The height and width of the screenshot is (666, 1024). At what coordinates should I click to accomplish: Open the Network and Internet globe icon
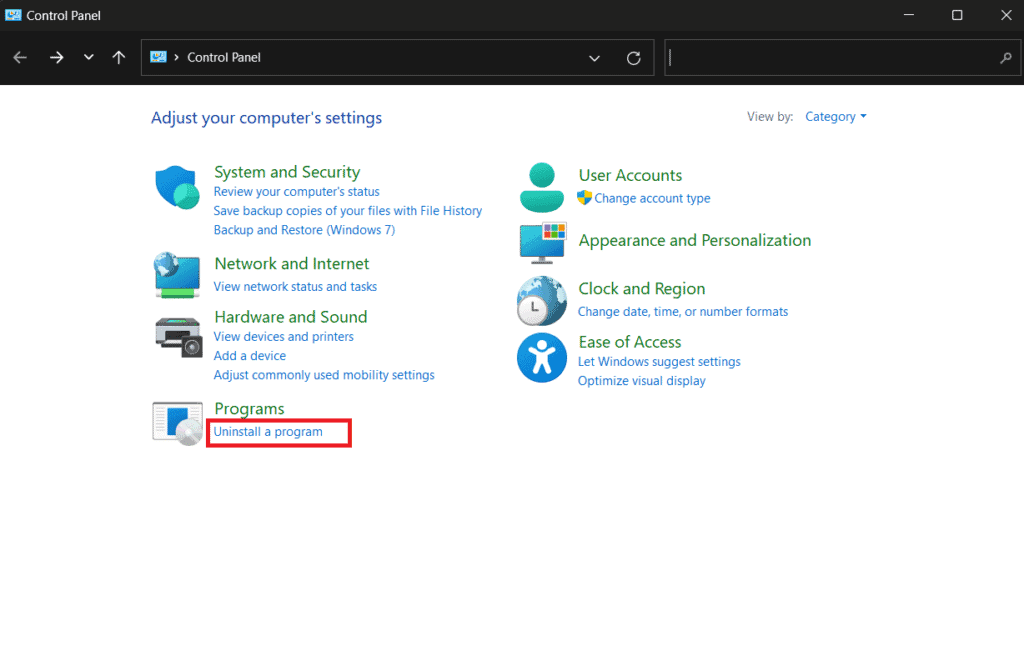177,274
